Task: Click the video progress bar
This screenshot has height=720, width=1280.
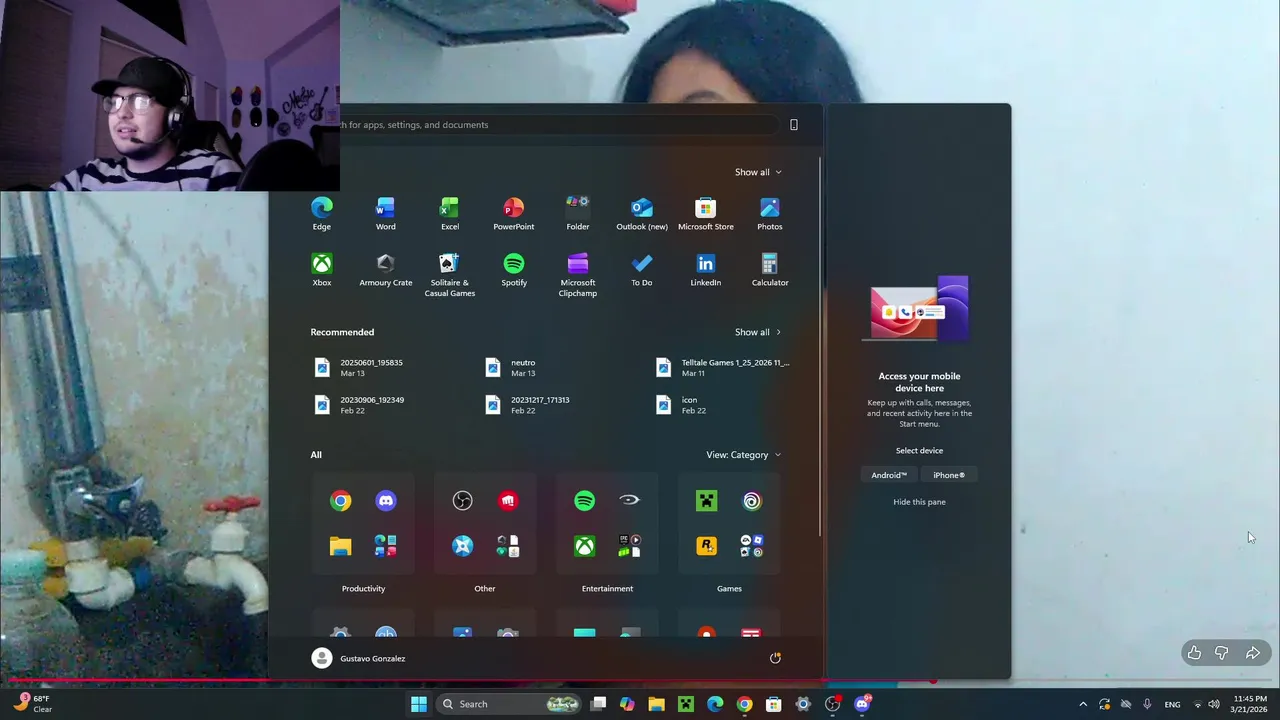Action: pos(640,683)
